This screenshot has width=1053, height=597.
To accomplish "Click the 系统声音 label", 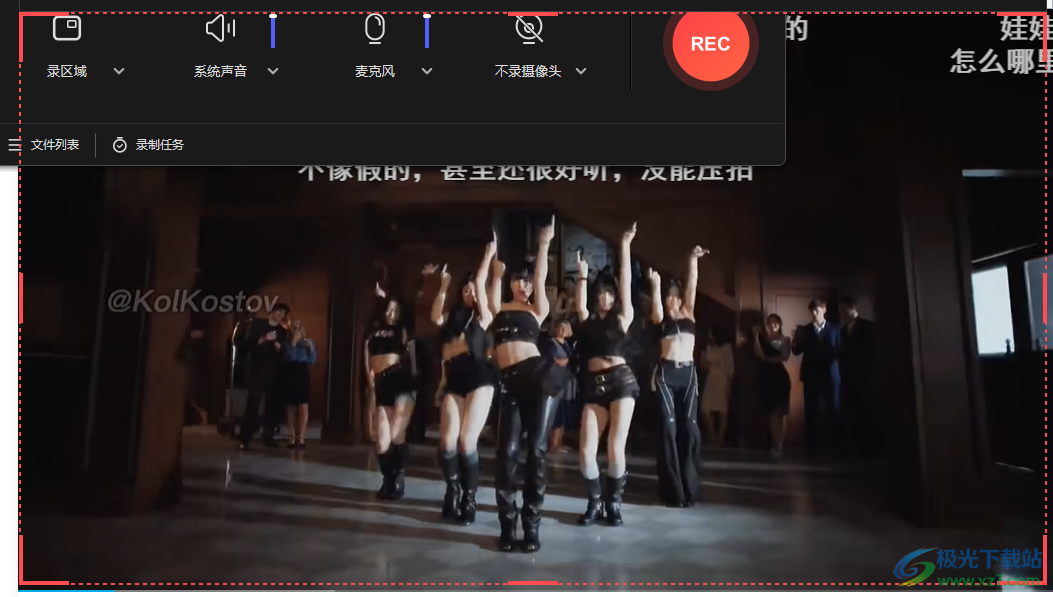I will pyautogui.click(x=220, y=71).
